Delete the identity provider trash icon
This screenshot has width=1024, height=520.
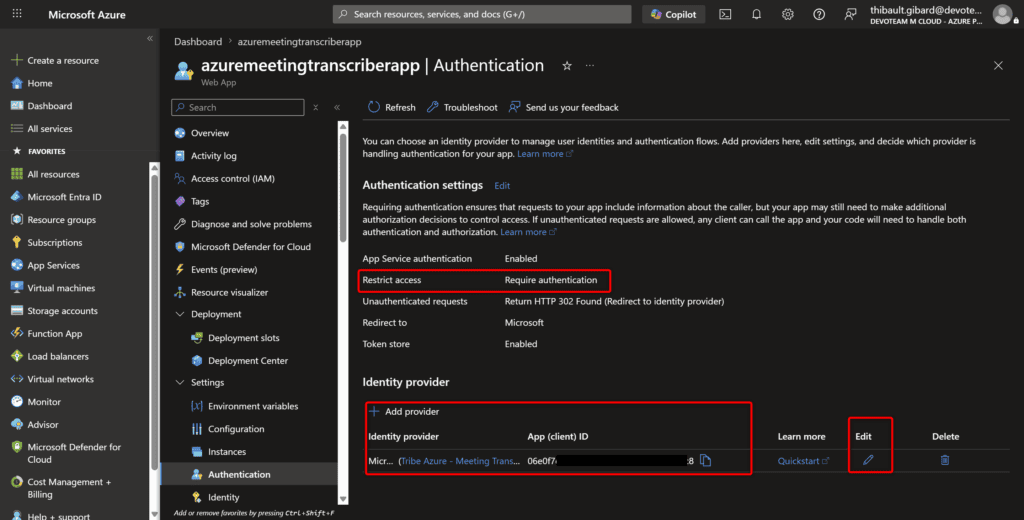click(944, 460)
